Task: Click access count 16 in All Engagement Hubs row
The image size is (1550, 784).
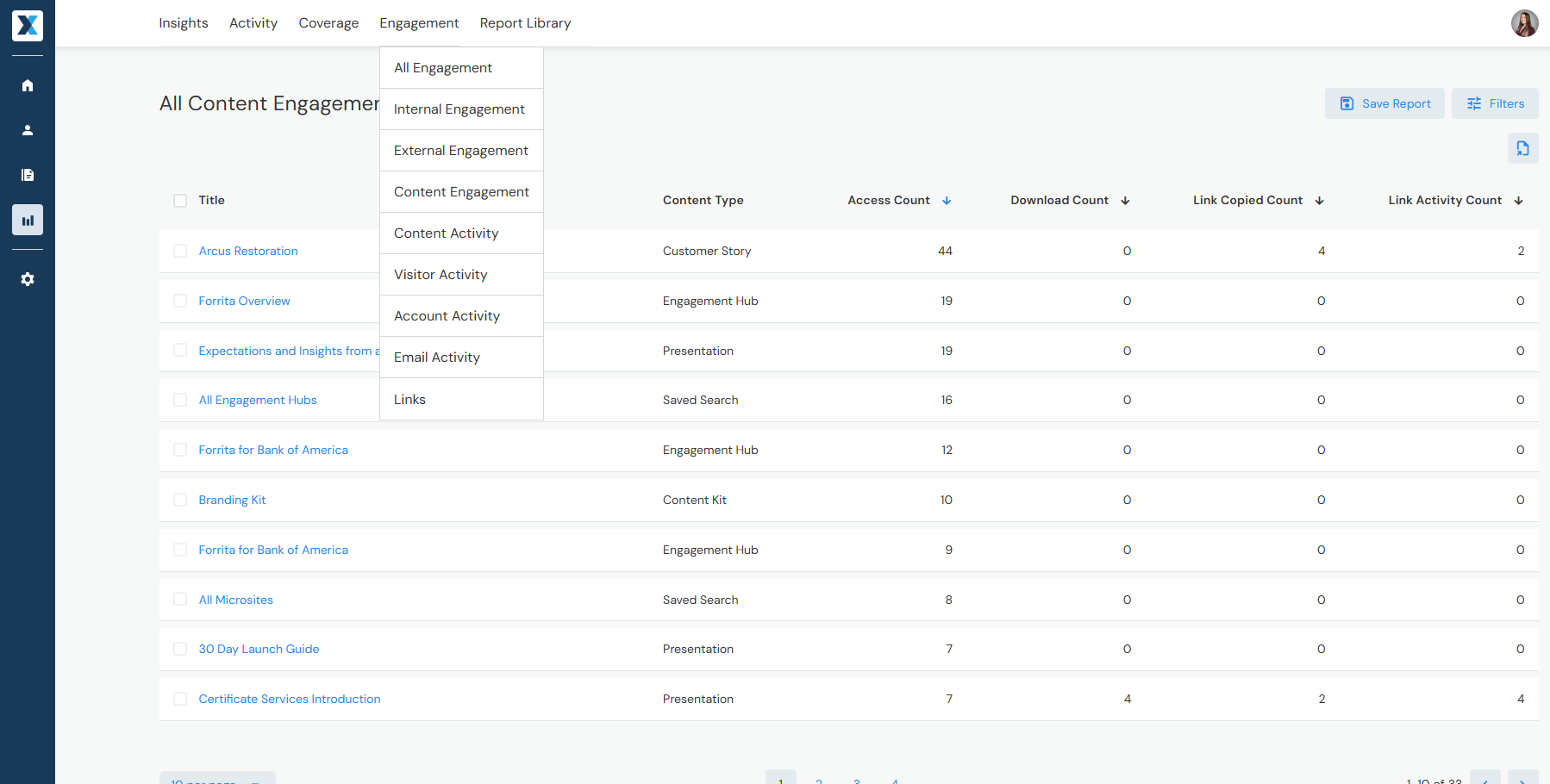Action: pyautogui.click(x=947, y=400)
